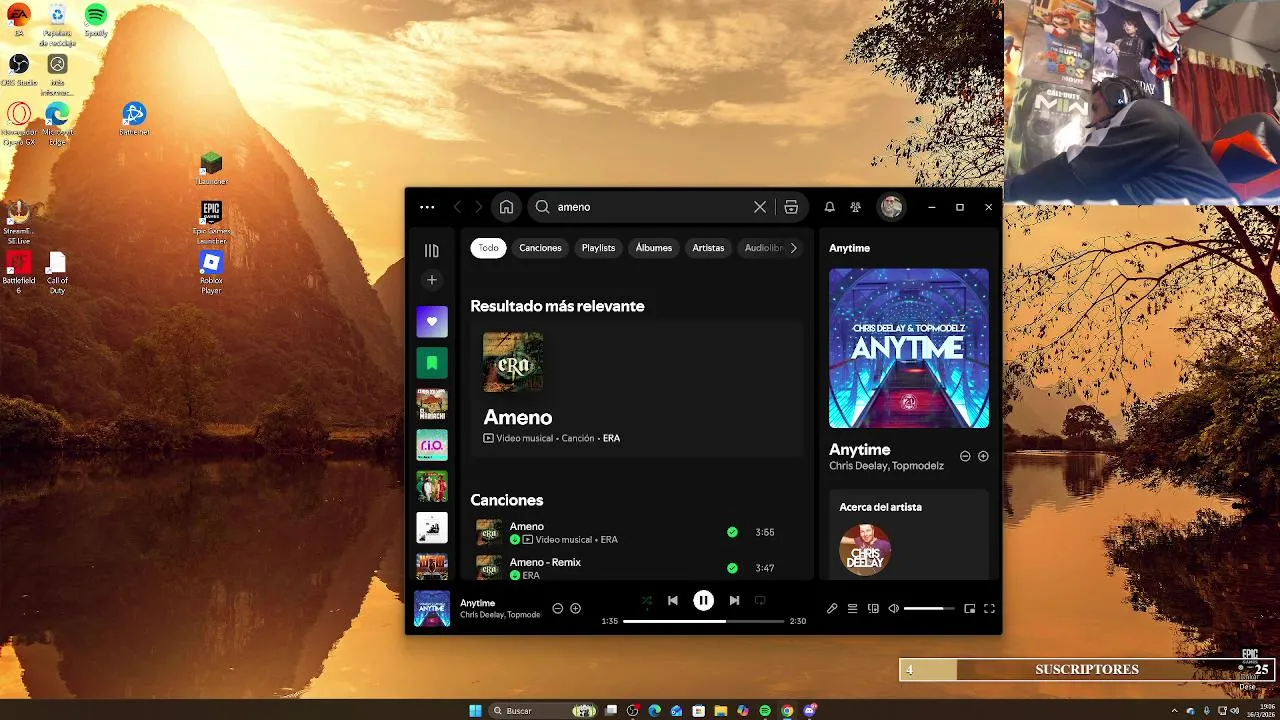The width and height of the screenshot is (1280, 720).
Task: Open the 'Anytime' title link in the right panel
Action: pyautogui.click(x=860, y=450)
